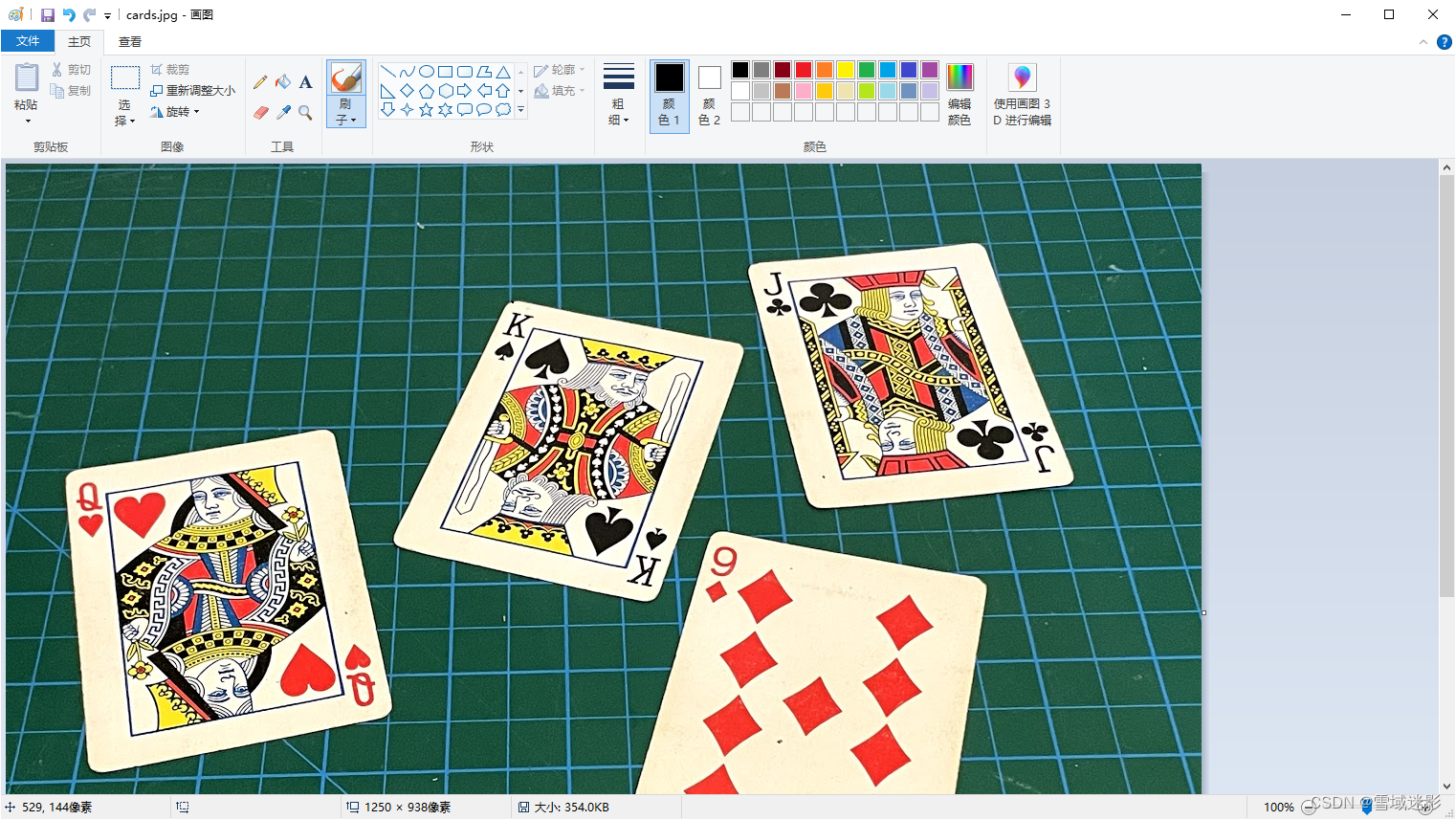This screenshot has height=820, width=1456.
Task: Undo the last action
Action: pos(69,15)
